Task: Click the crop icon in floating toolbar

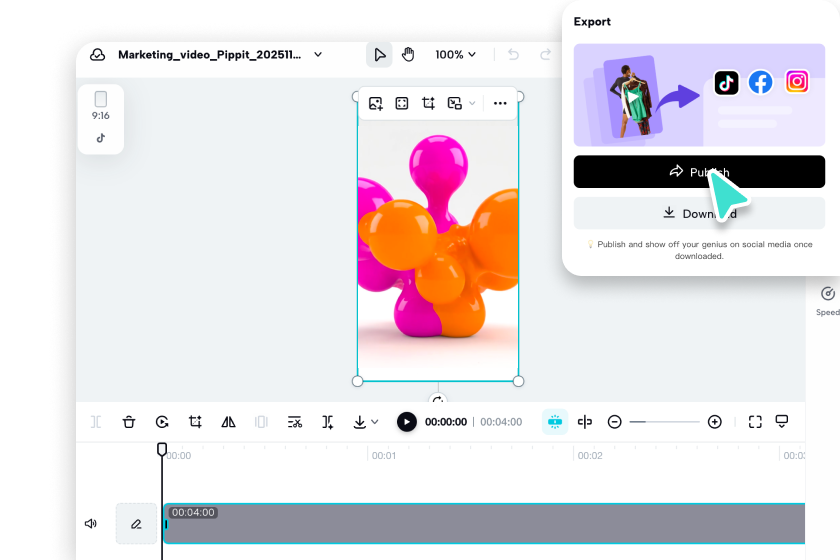Action: click(428, 103)
